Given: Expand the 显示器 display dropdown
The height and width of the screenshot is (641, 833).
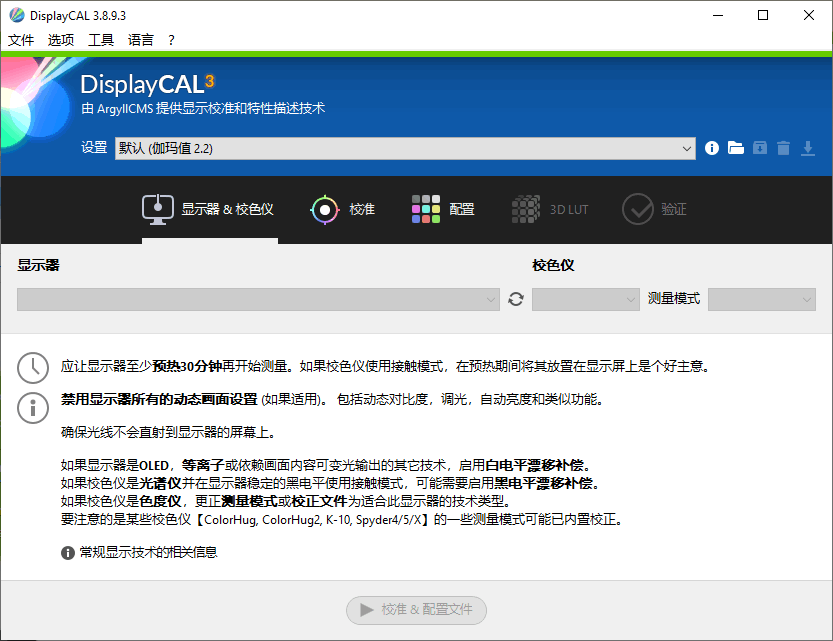Looking at the screenshot, I should [258, 300].
